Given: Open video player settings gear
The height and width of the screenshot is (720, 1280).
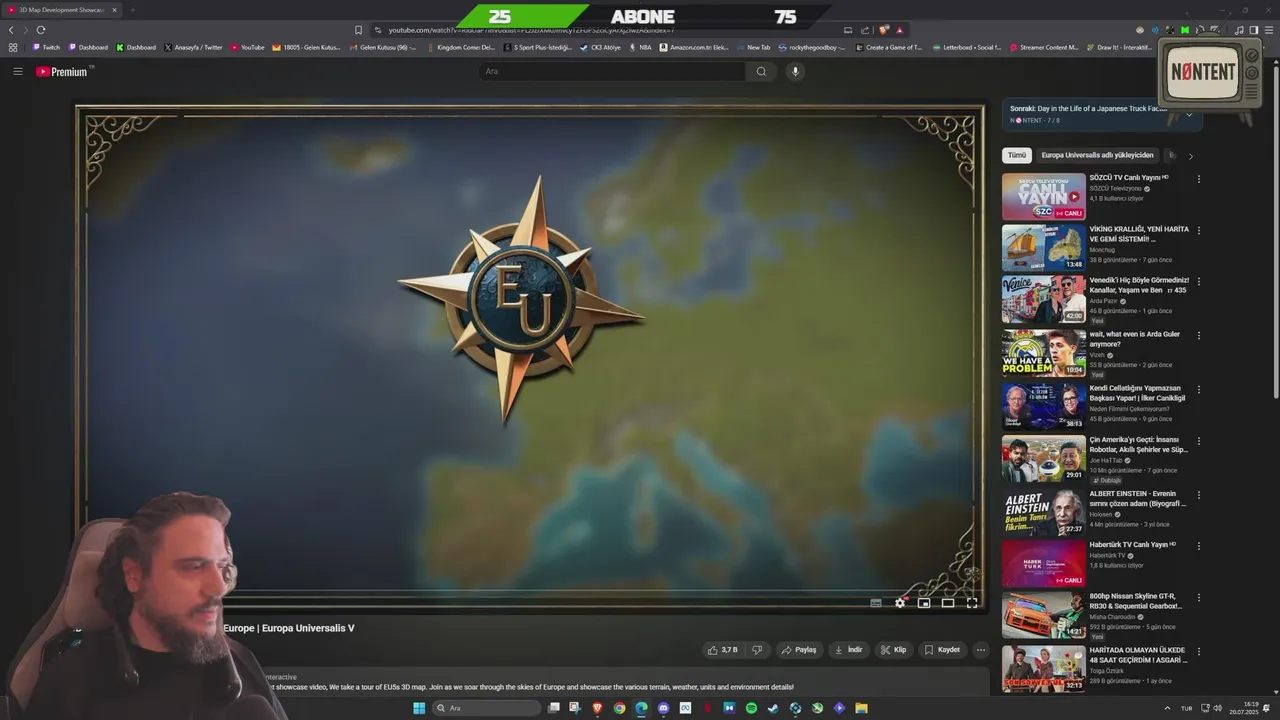Looking at the screenshot, I should point(900,603).
